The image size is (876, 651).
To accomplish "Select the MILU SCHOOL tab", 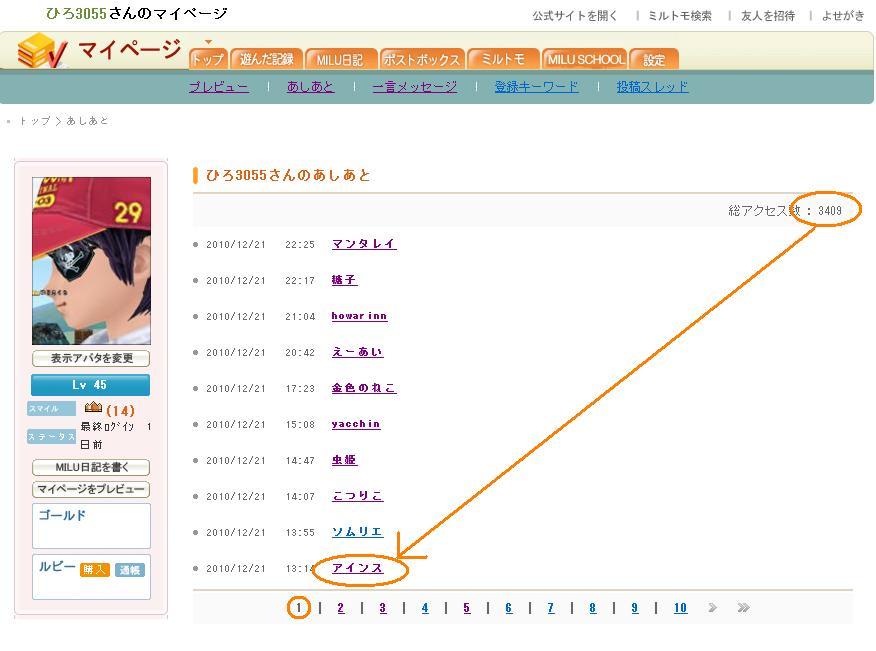I will click(x=586, y=59).
